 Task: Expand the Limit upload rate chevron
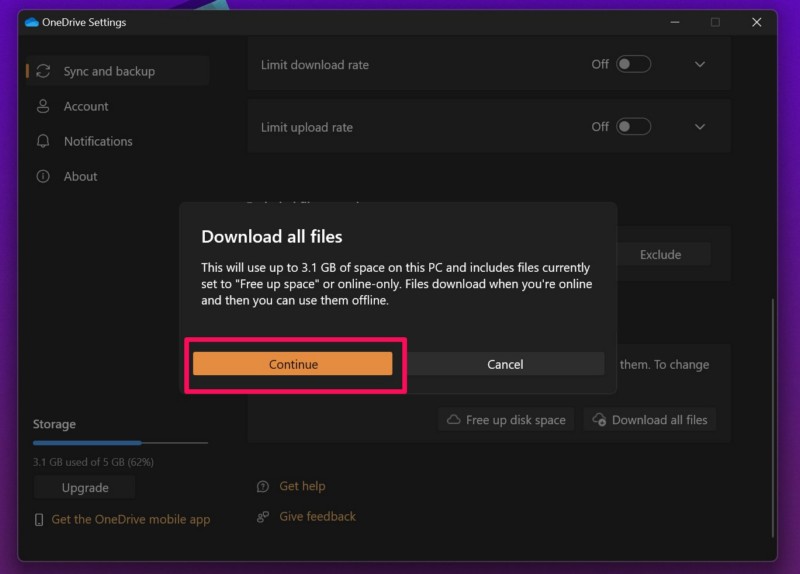(x=700, y=127)
